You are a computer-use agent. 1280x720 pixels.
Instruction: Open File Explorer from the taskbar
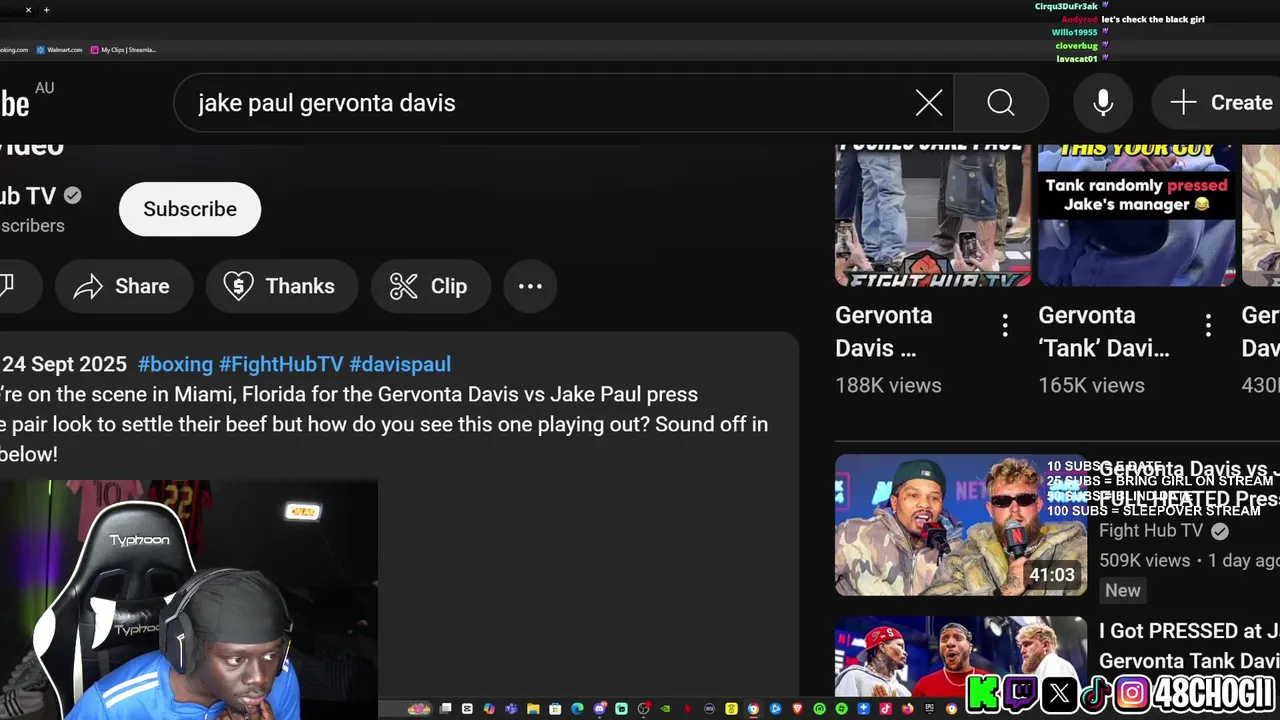click(533, 709)
